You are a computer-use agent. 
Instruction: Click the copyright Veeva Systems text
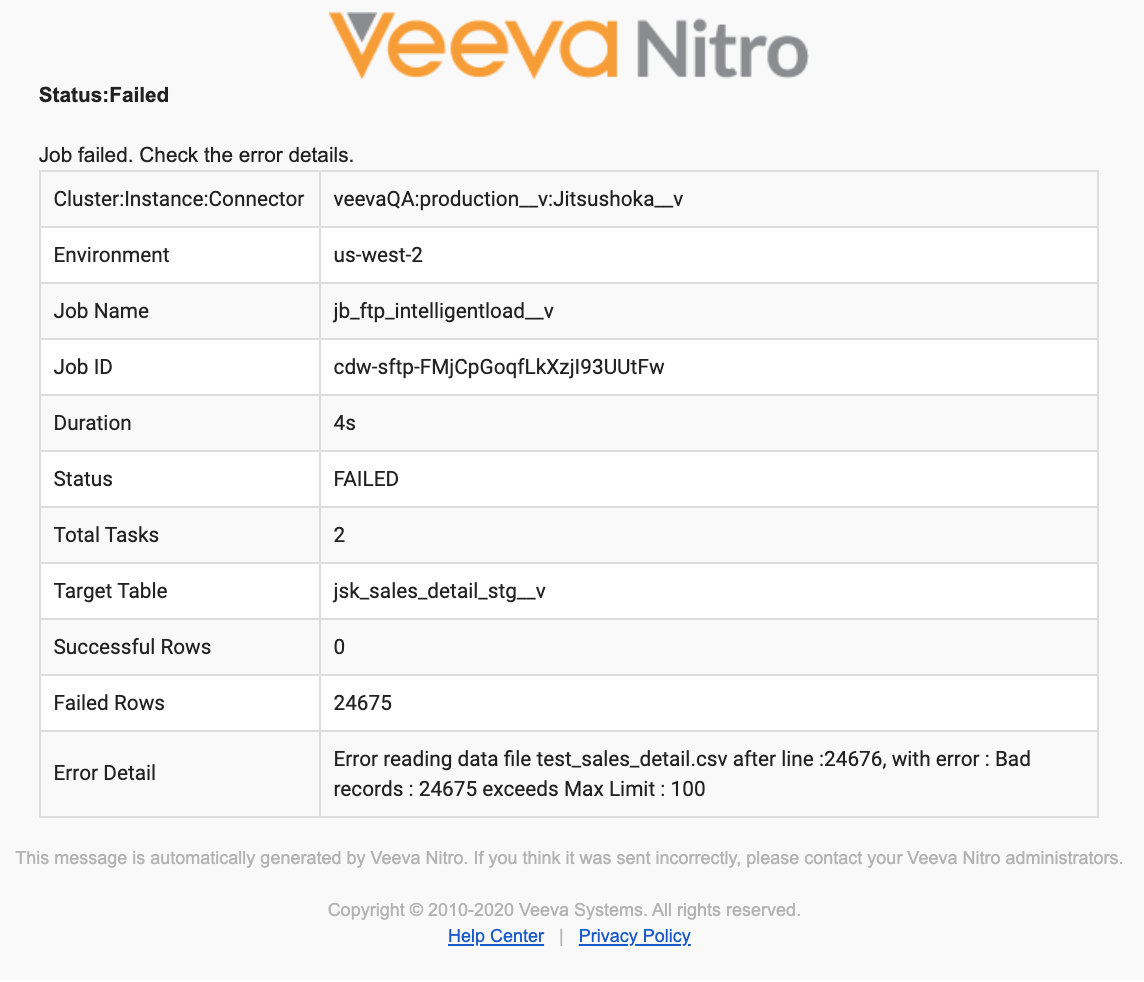pos(564,910)
